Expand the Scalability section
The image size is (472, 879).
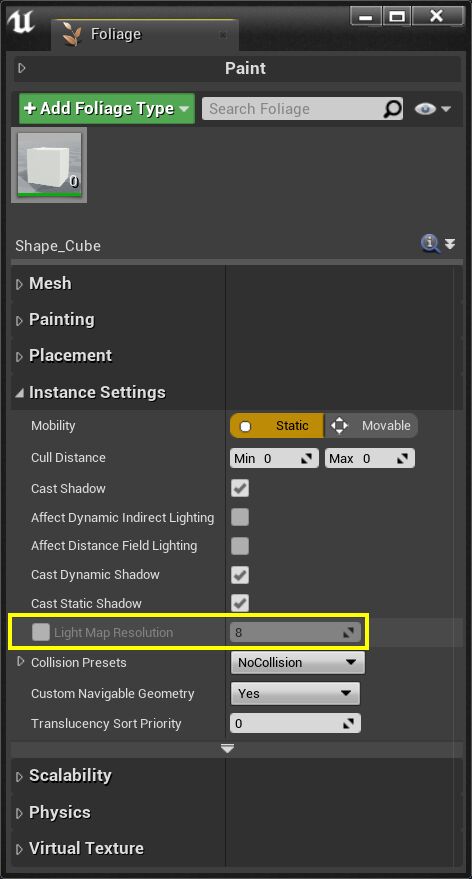coord(70,775)
